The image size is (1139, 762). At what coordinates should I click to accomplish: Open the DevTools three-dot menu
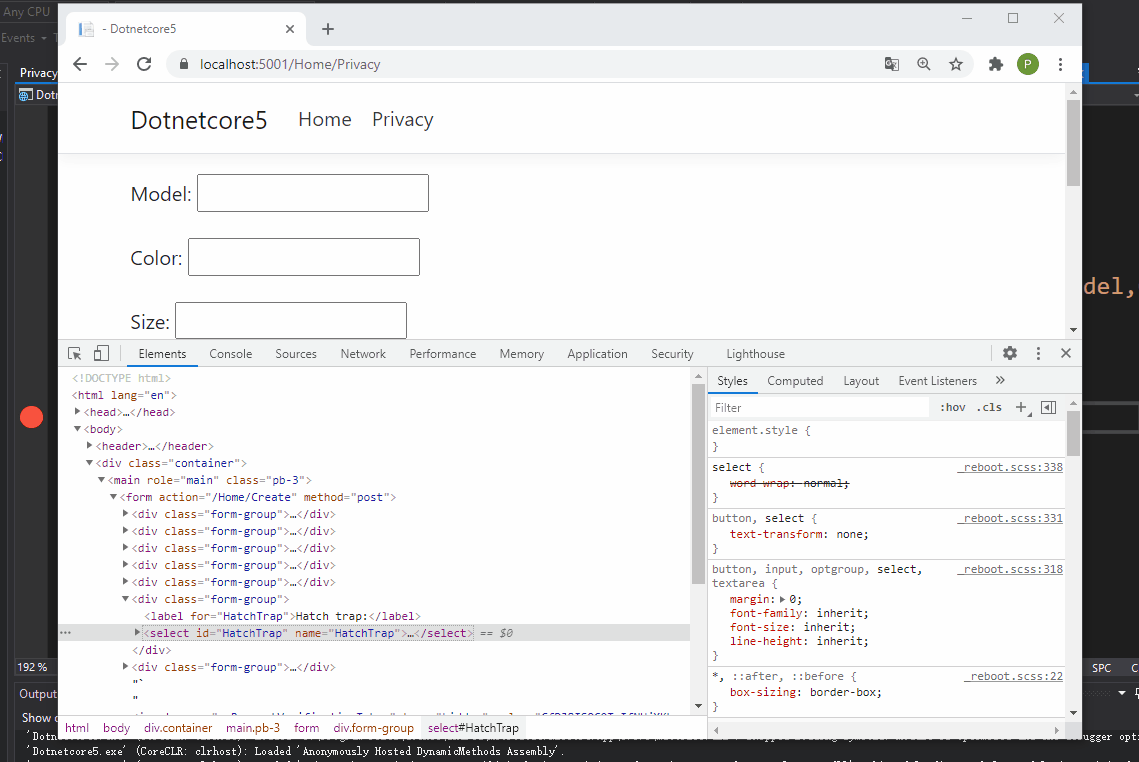1038,353
